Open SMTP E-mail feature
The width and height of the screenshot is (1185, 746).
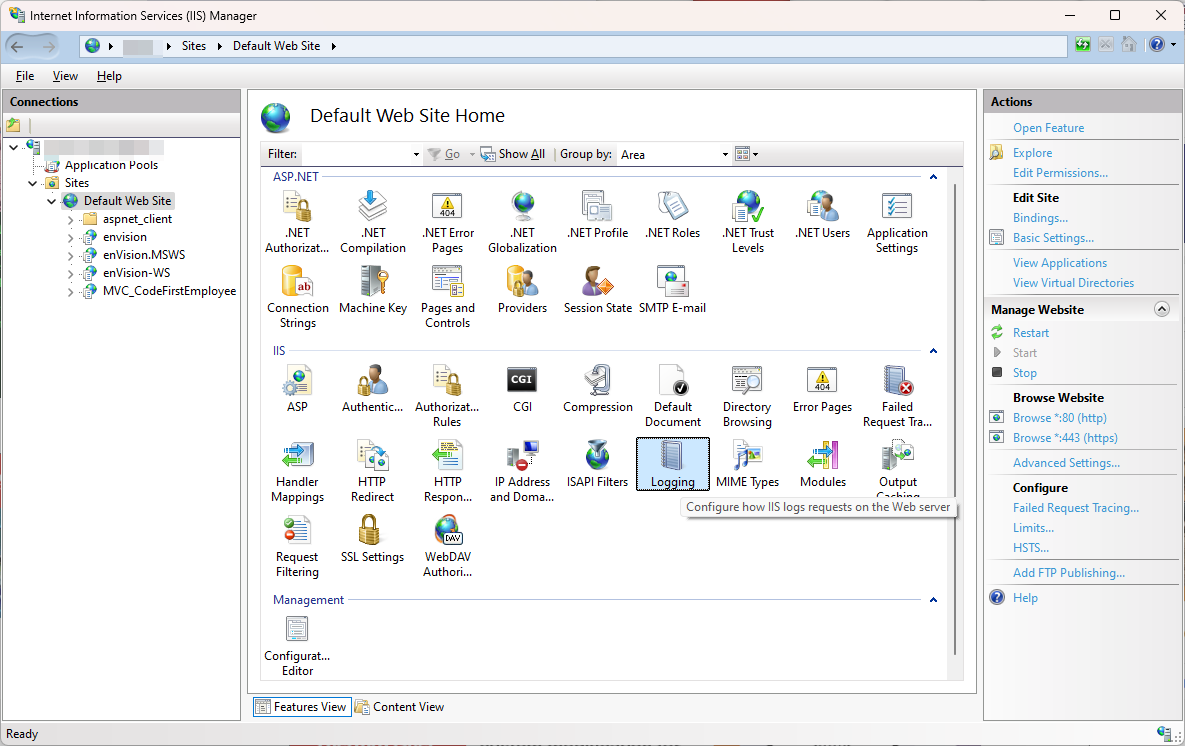[672, 290]
